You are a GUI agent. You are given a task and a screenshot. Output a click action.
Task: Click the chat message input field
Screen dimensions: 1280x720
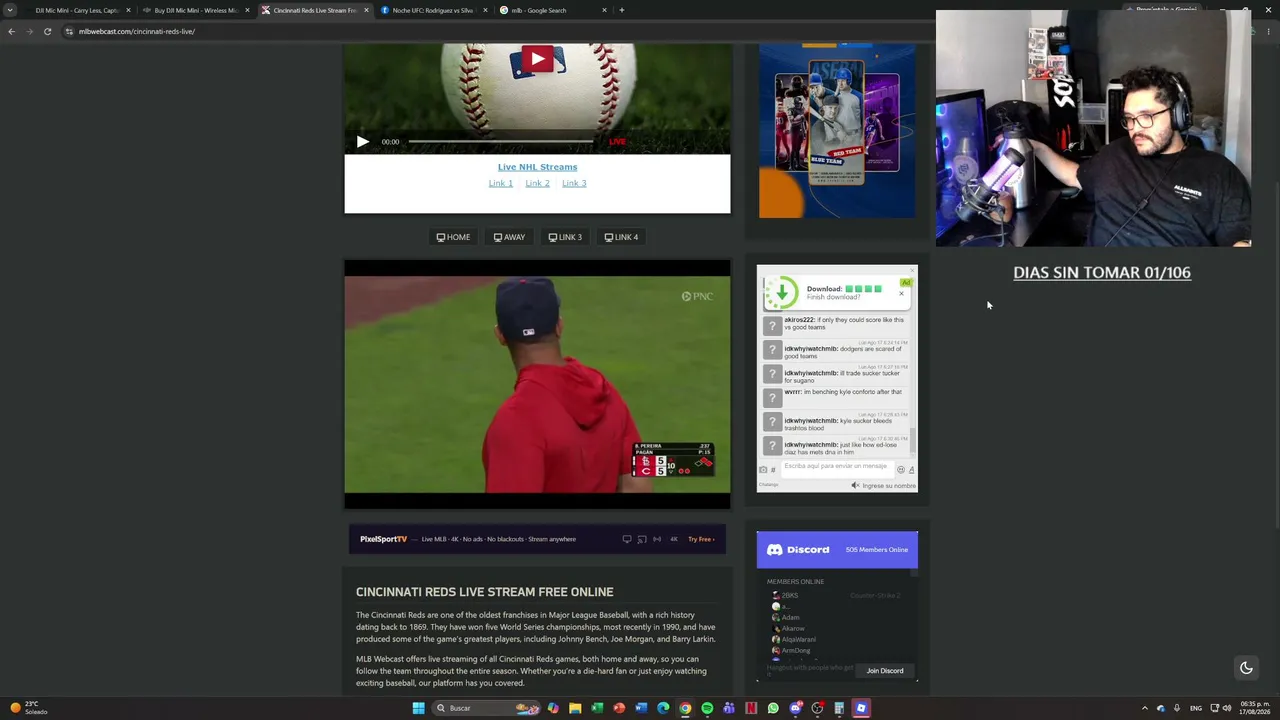click(837, 467)
